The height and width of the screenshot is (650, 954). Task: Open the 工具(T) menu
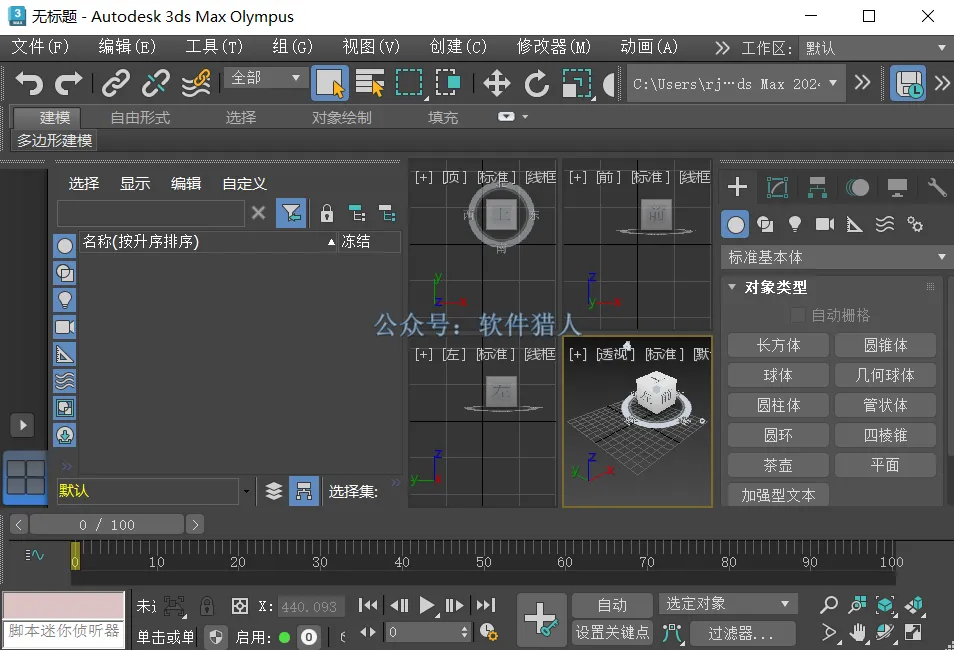coord(214,47)
